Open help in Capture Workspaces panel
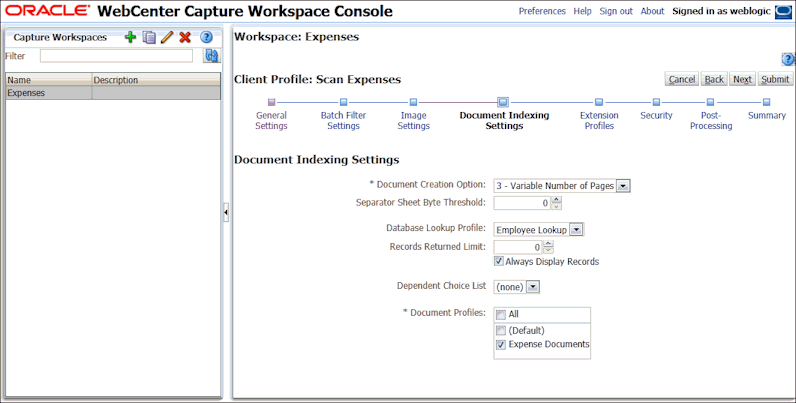Screen dimensions: 796x403 tap(206, 37)
